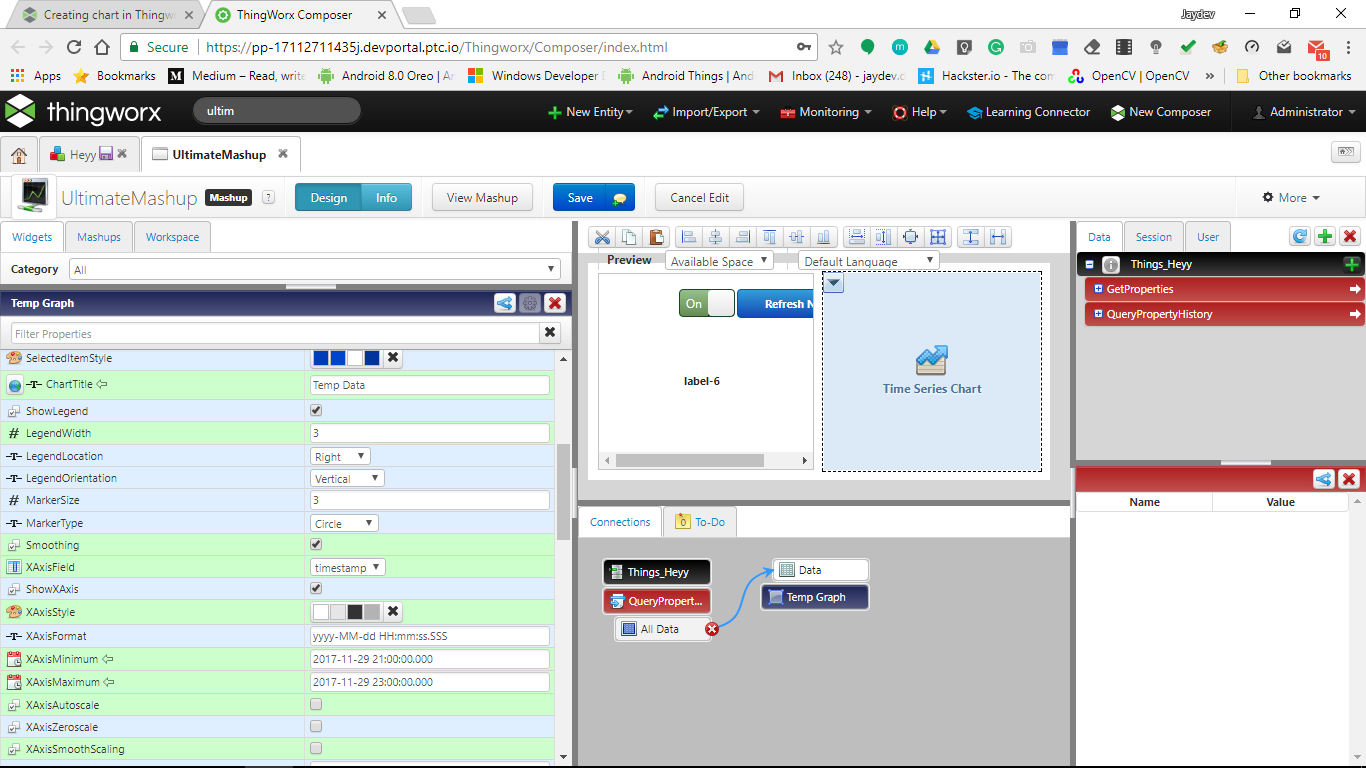Collapse the Things_Heyy entry in the Data panel
This screenshot has width=1366, height=768.
click(x=1089, y=264)
